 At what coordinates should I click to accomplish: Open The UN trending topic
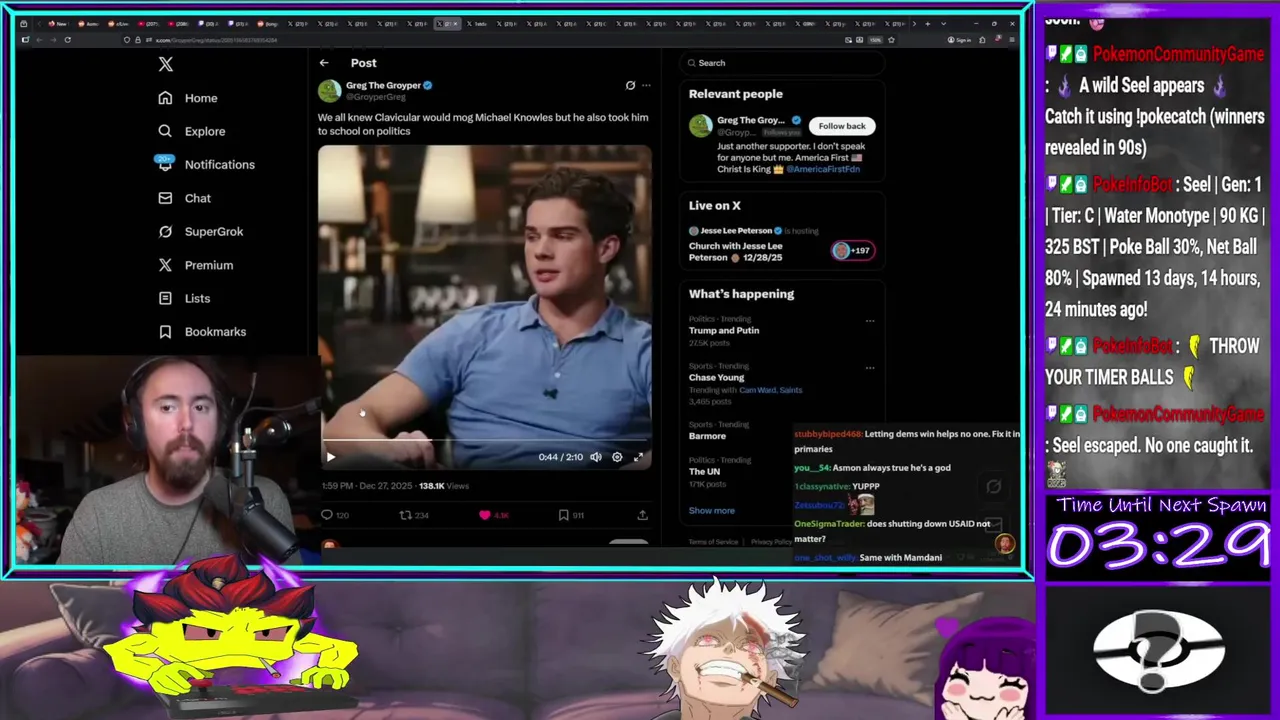(704, 471)
